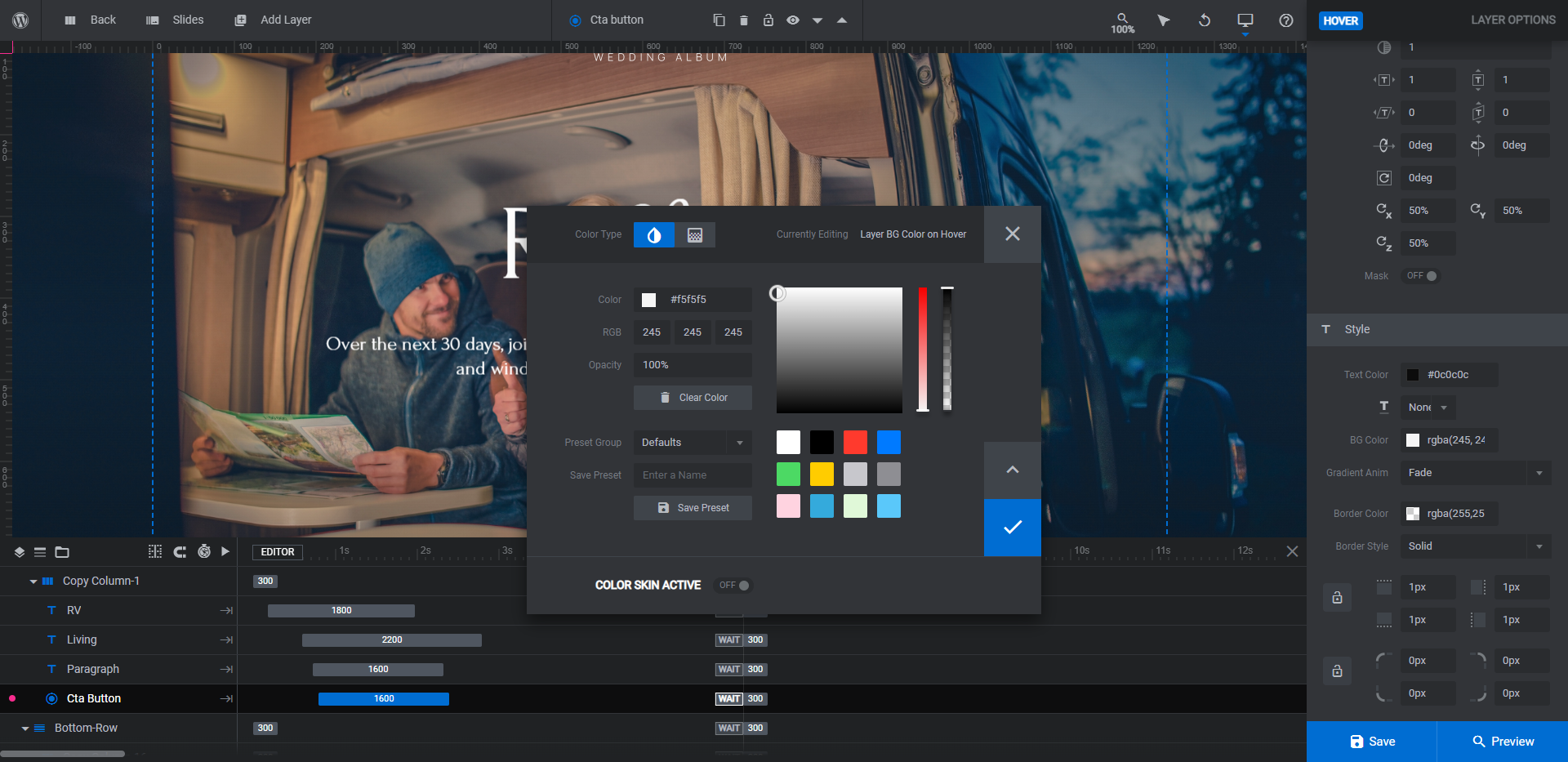Open Border Style Solid dropdown
The image size is (1568, 762).
(1475, 546)
